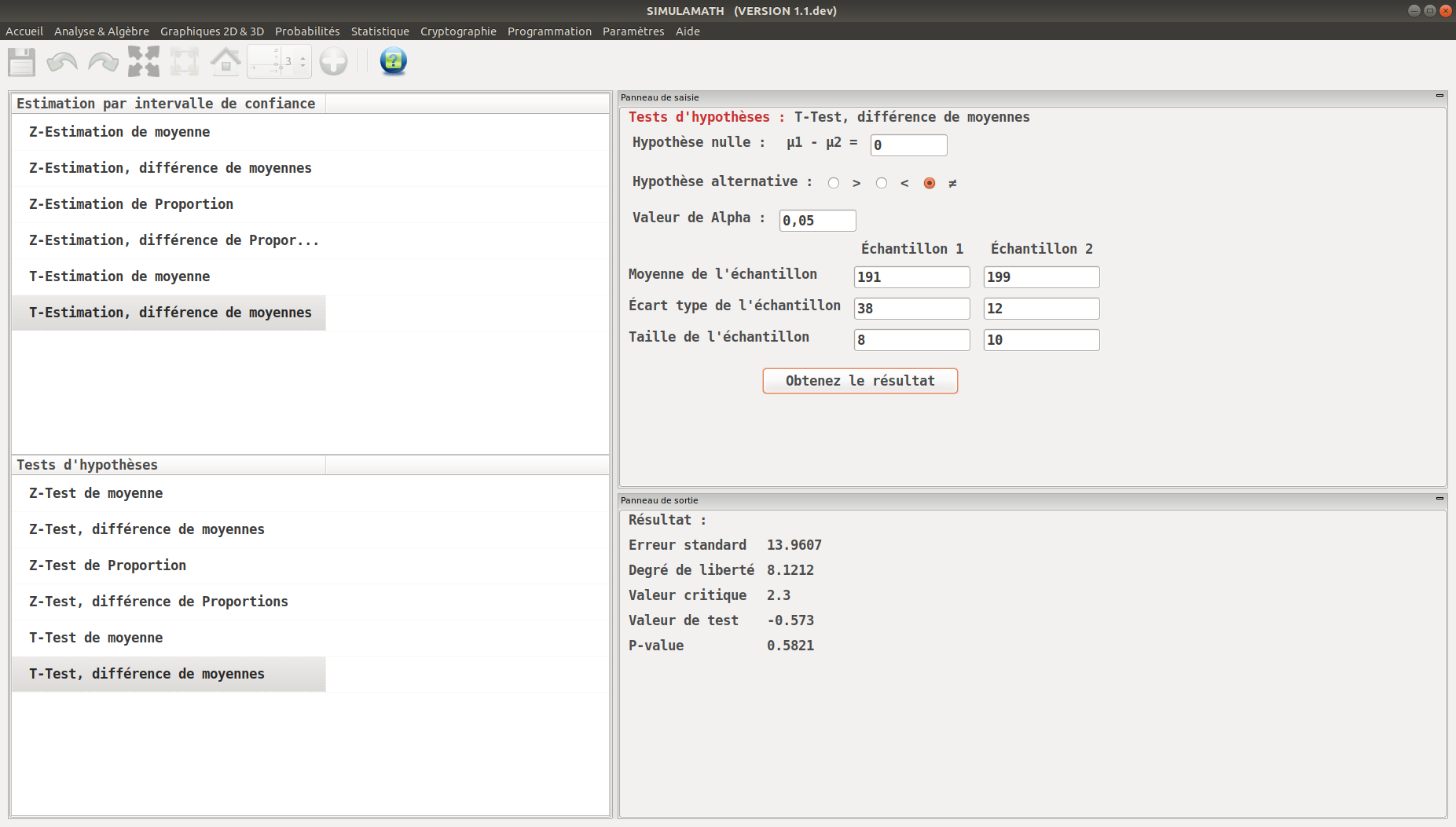Close the SIMULAMATH window
Screen dimensions: 1456x827
pyautogui.click(x=1446, y=11)
